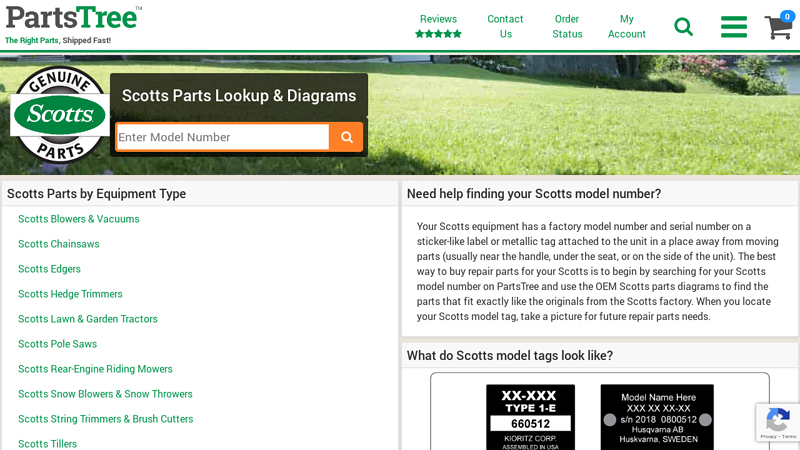
Task: Open the reCAPTCHA Terms link
Action: [789, 437]
